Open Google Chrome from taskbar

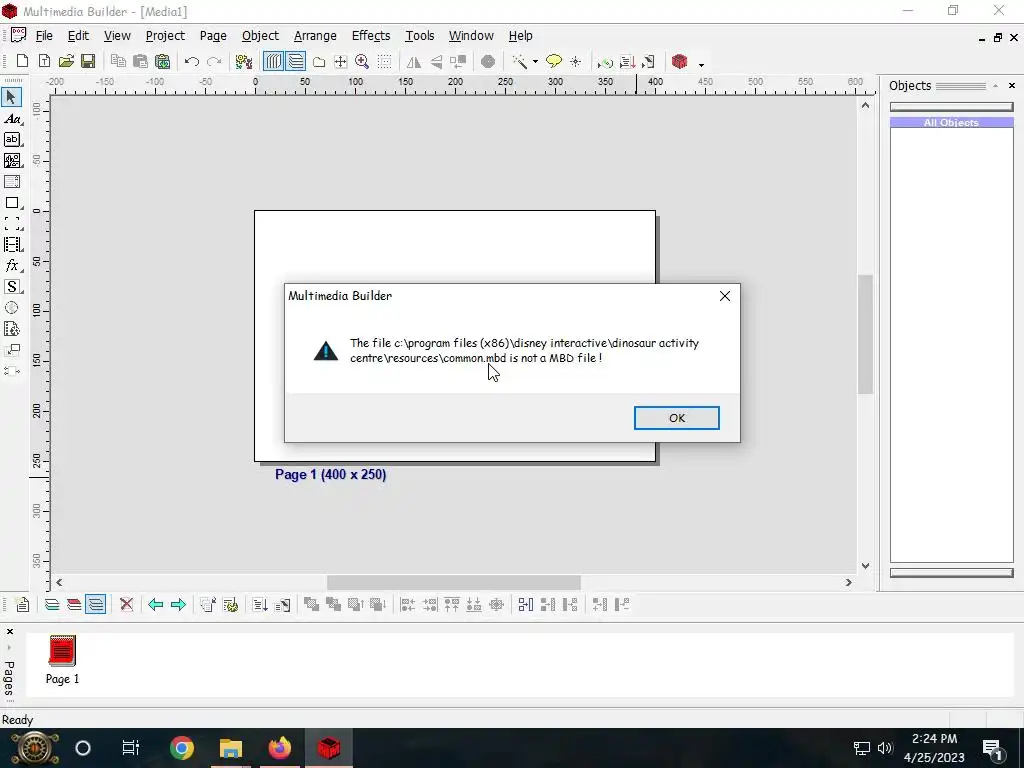(182, 748)
